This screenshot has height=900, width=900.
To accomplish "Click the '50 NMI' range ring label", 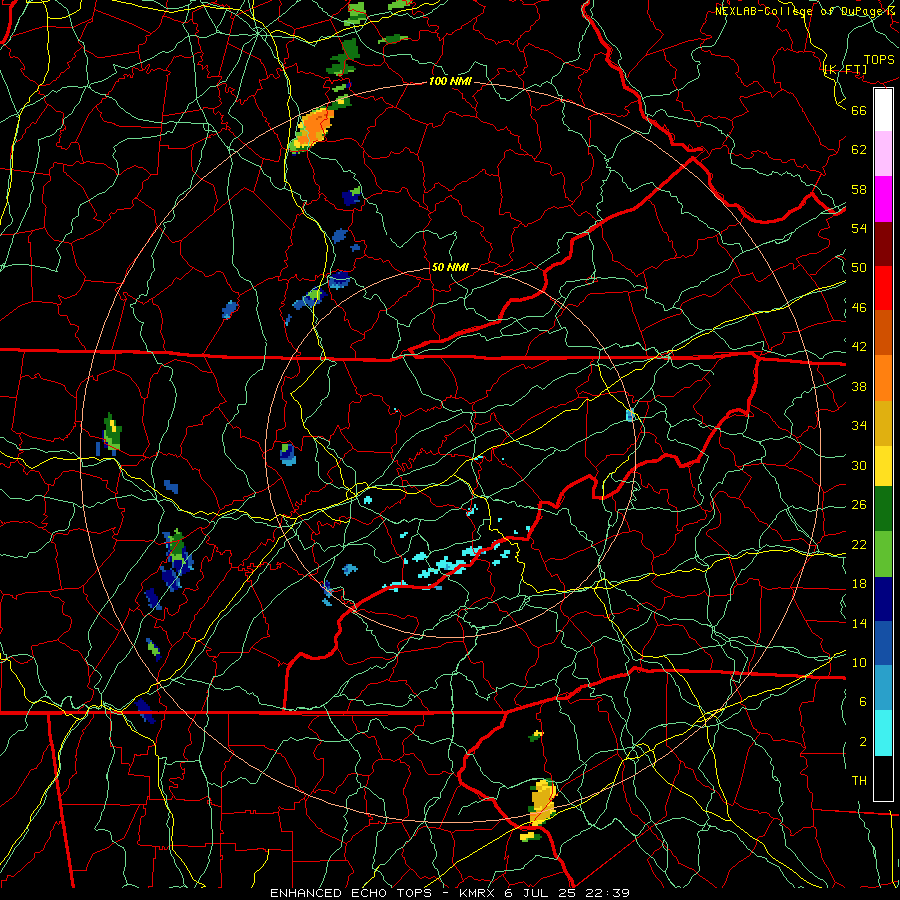I will coord(450,267).
